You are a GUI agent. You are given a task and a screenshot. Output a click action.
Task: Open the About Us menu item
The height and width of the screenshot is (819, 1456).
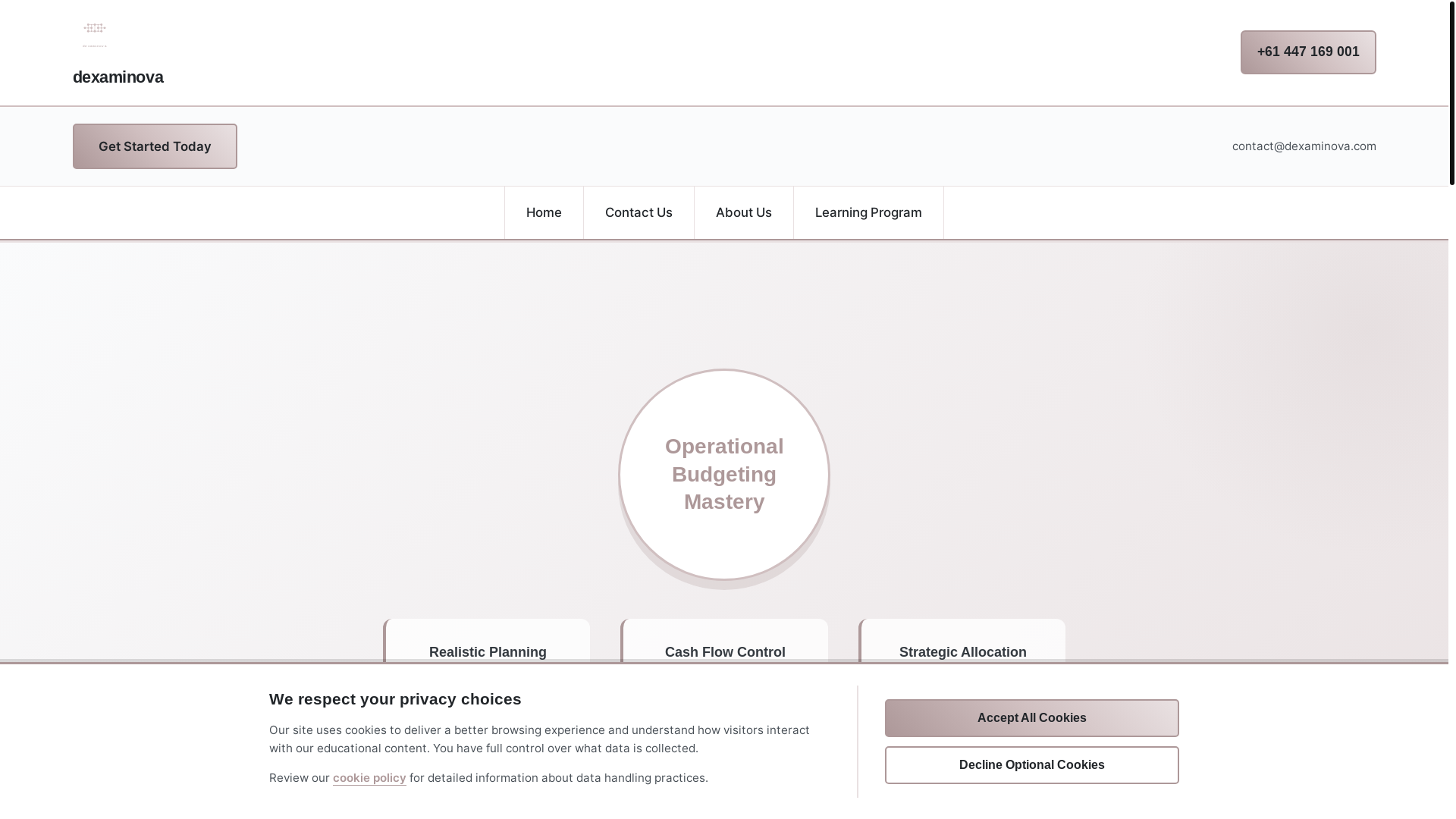click(744, 212)
